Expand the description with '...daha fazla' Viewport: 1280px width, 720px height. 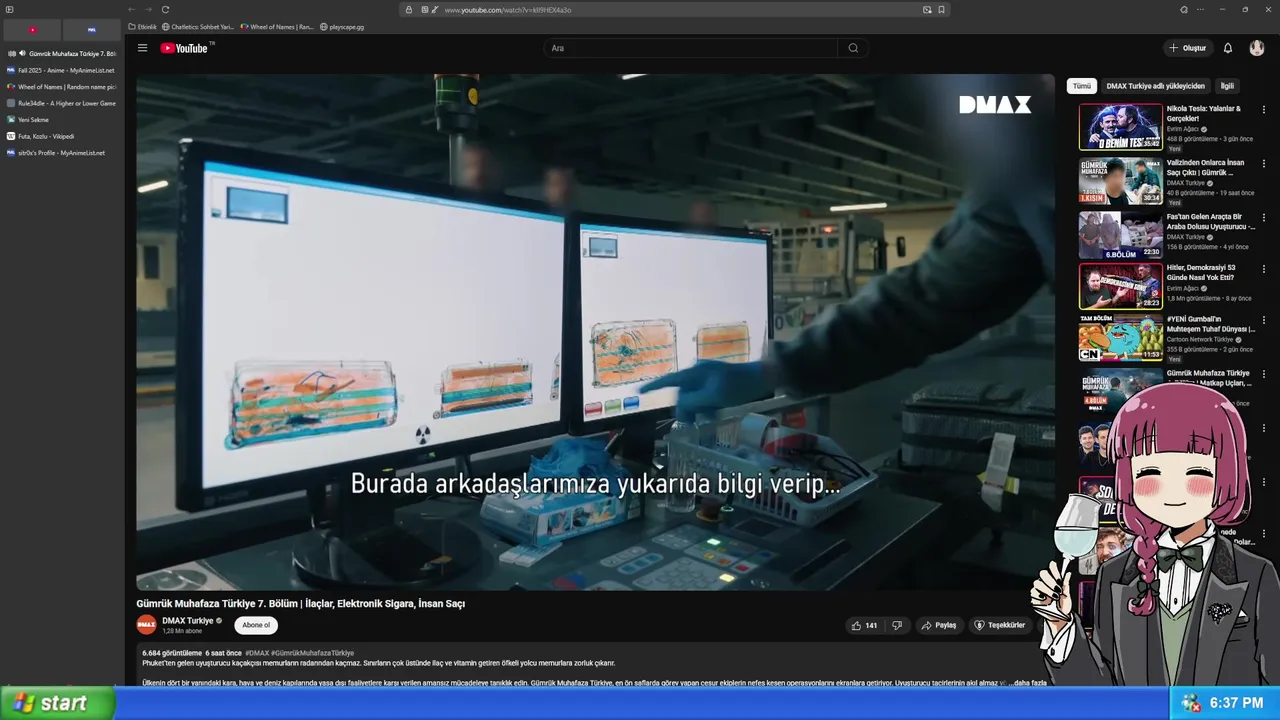[1026, 683]
